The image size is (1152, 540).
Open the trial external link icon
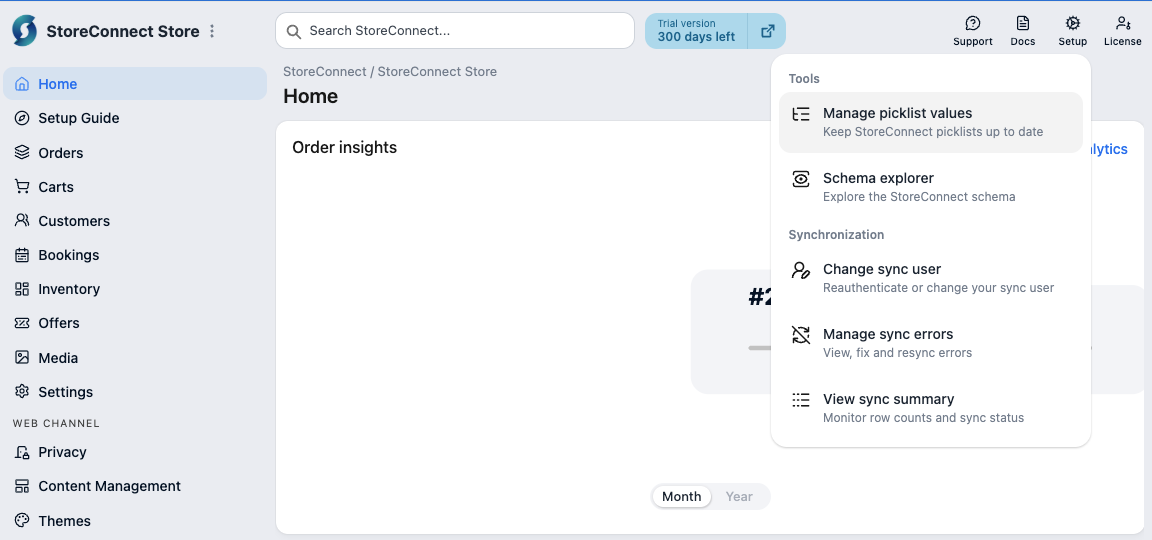click(x=767, y=31)
